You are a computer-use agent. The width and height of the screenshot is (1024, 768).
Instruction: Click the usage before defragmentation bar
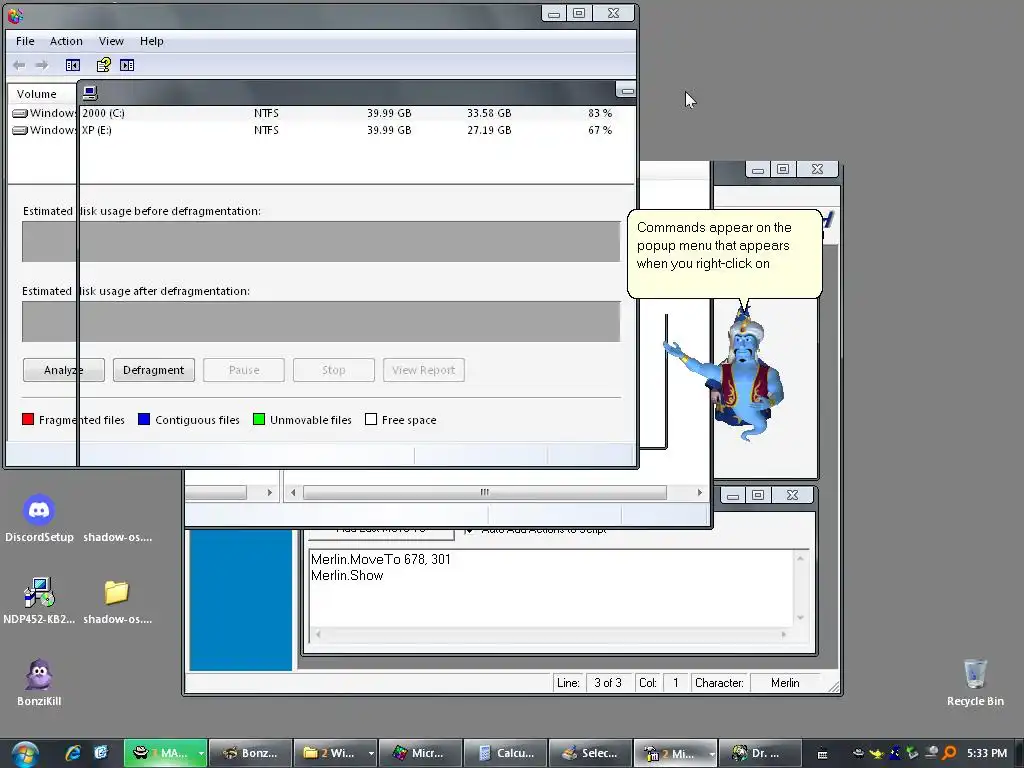(x=321, y=242)
